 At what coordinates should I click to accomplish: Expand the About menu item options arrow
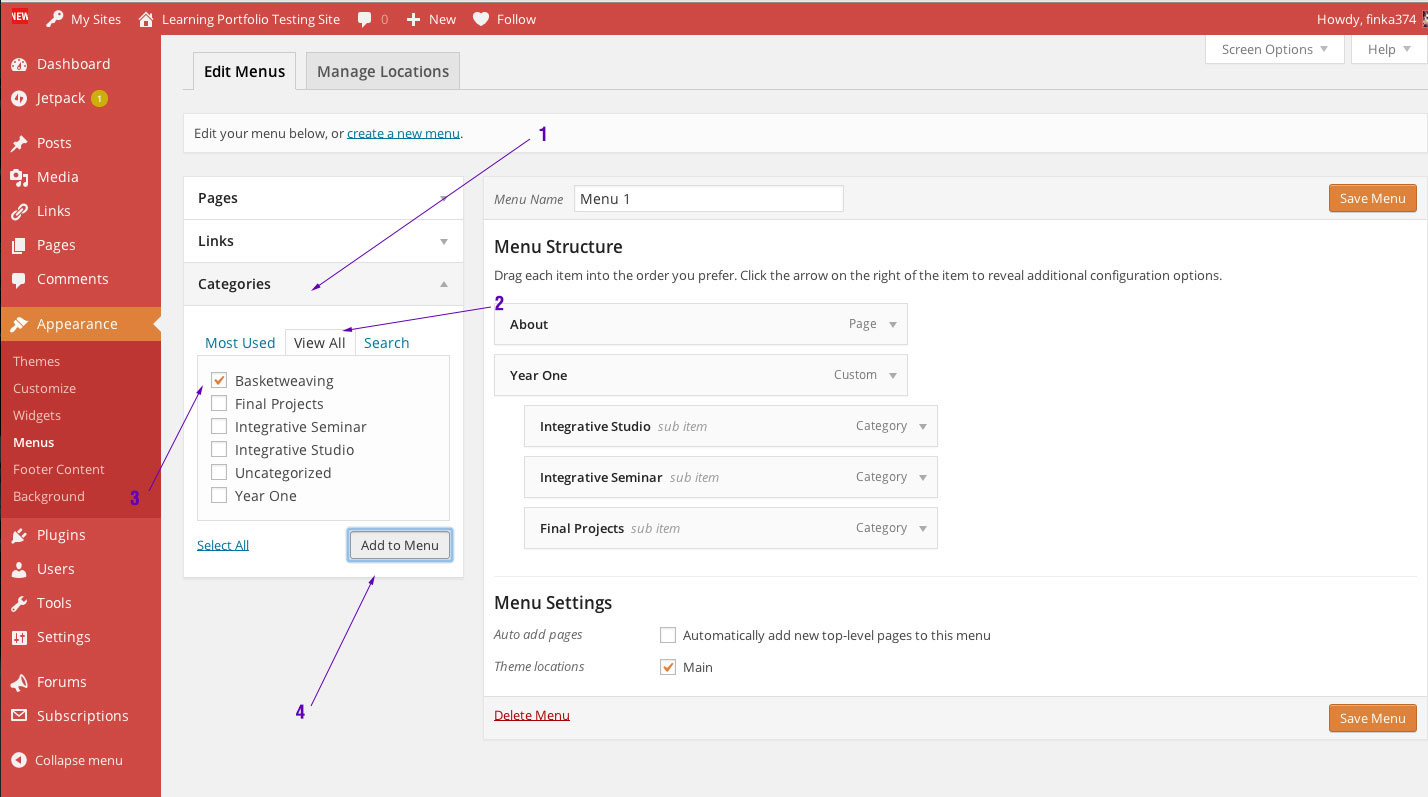click(893, 324)
